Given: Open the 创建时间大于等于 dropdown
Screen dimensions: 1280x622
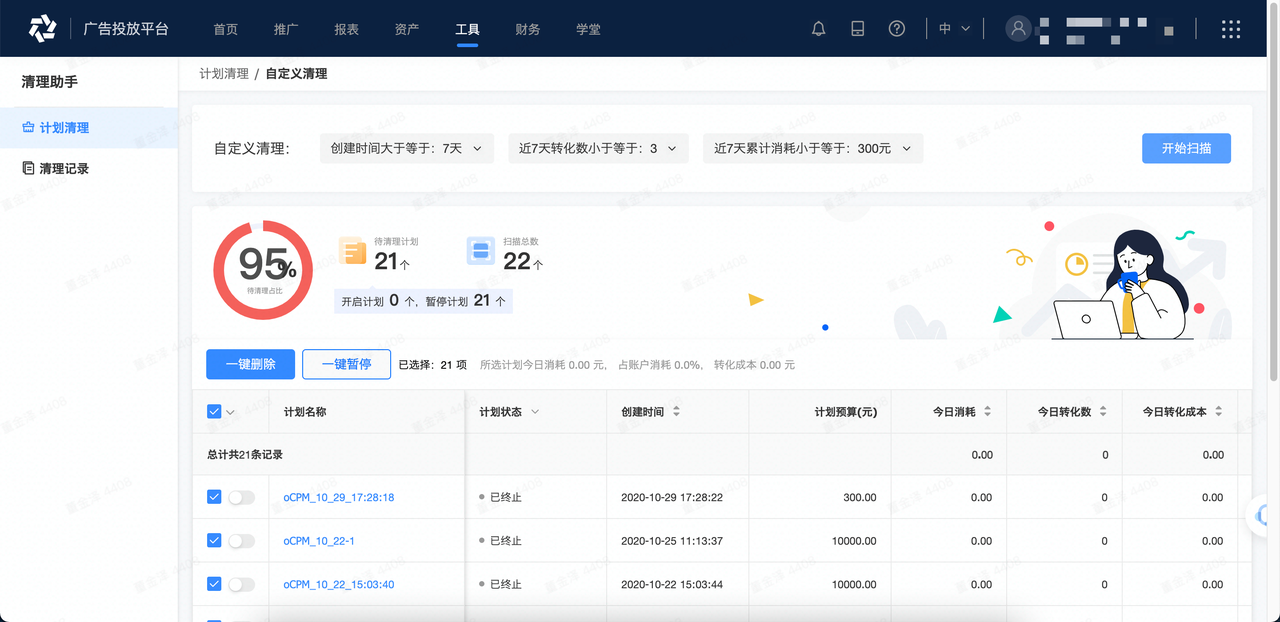Looking at the screenshot, I should click(406, 147).
